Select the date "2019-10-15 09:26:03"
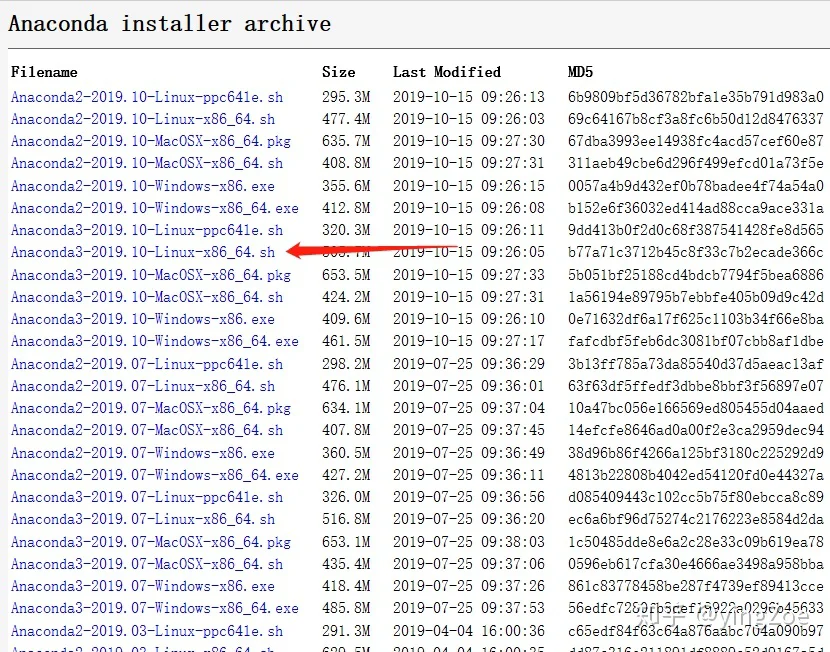Screen dimensions: 830x652 tap(468, 119)
